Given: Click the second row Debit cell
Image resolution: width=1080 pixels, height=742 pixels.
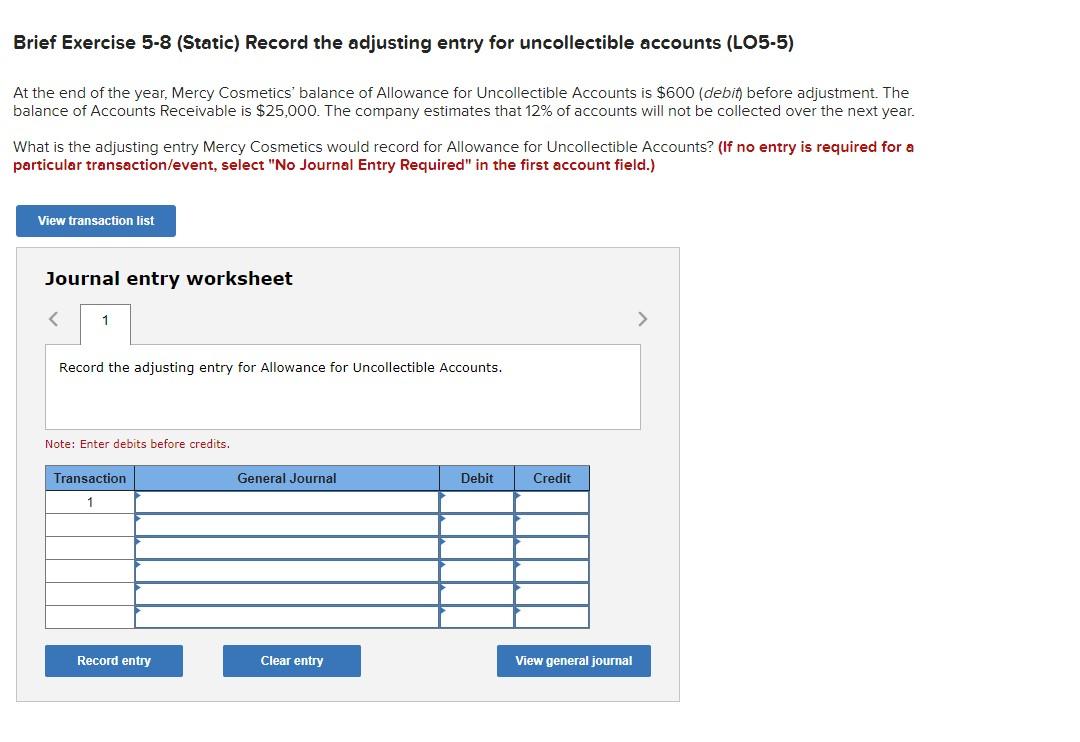Looking at the screenshot, I should (x=477, y=524).
